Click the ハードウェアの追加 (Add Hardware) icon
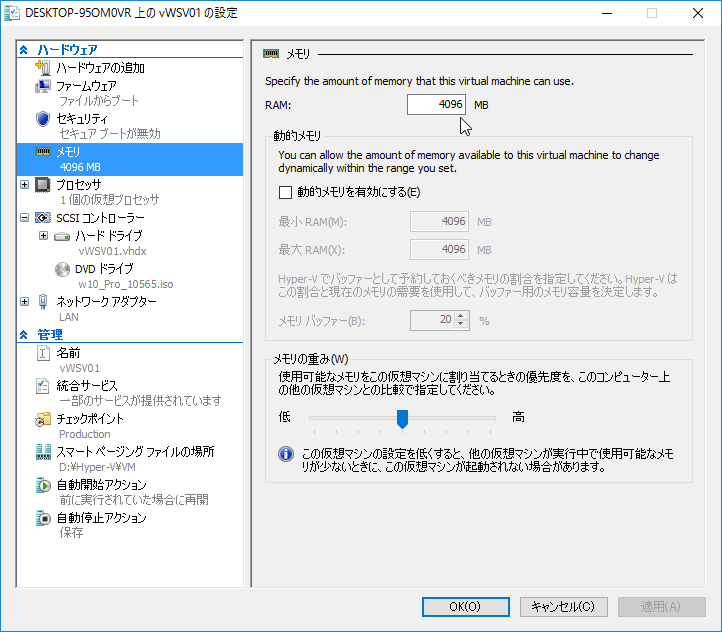 click(x=43, y=68)
